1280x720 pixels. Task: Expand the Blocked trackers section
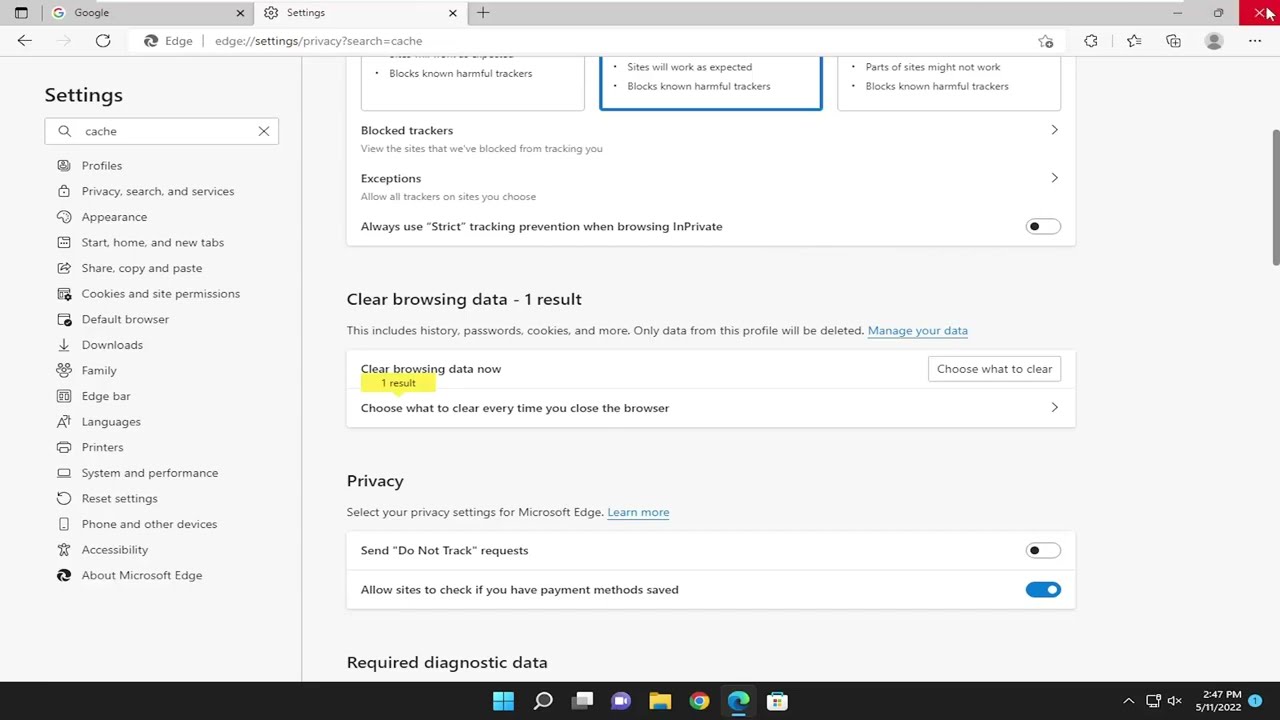[710, 139]
